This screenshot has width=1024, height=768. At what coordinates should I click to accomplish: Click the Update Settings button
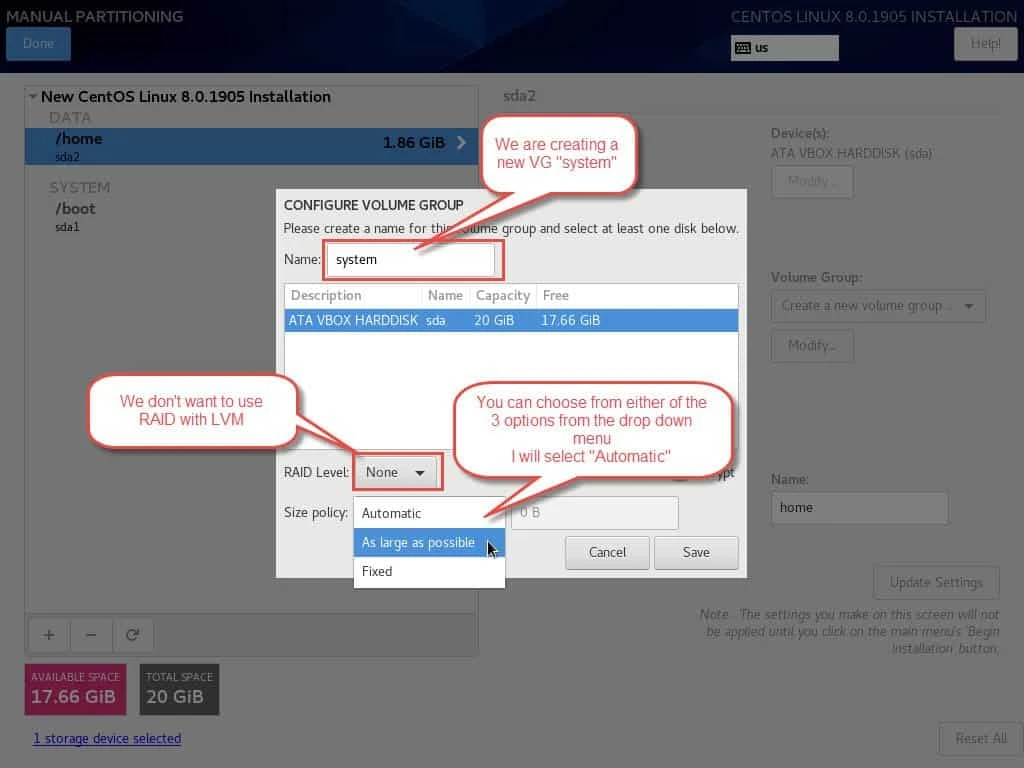point(936,582)
